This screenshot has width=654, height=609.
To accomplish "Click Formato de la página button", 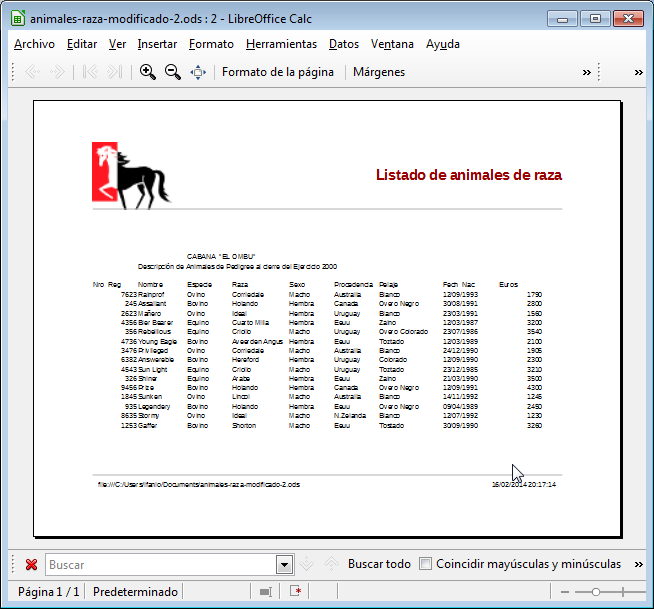I will [278, 72].
